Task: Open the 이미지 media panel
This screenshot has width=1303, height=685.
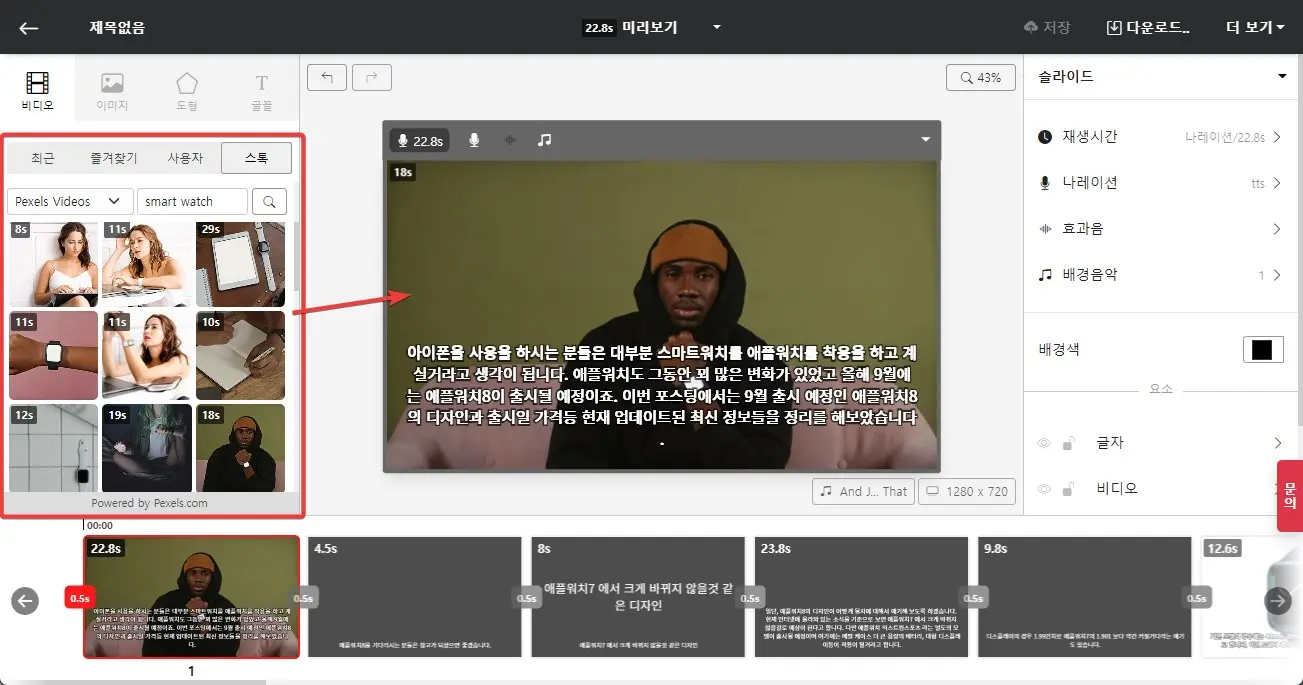Action: [x=112, y=91]
